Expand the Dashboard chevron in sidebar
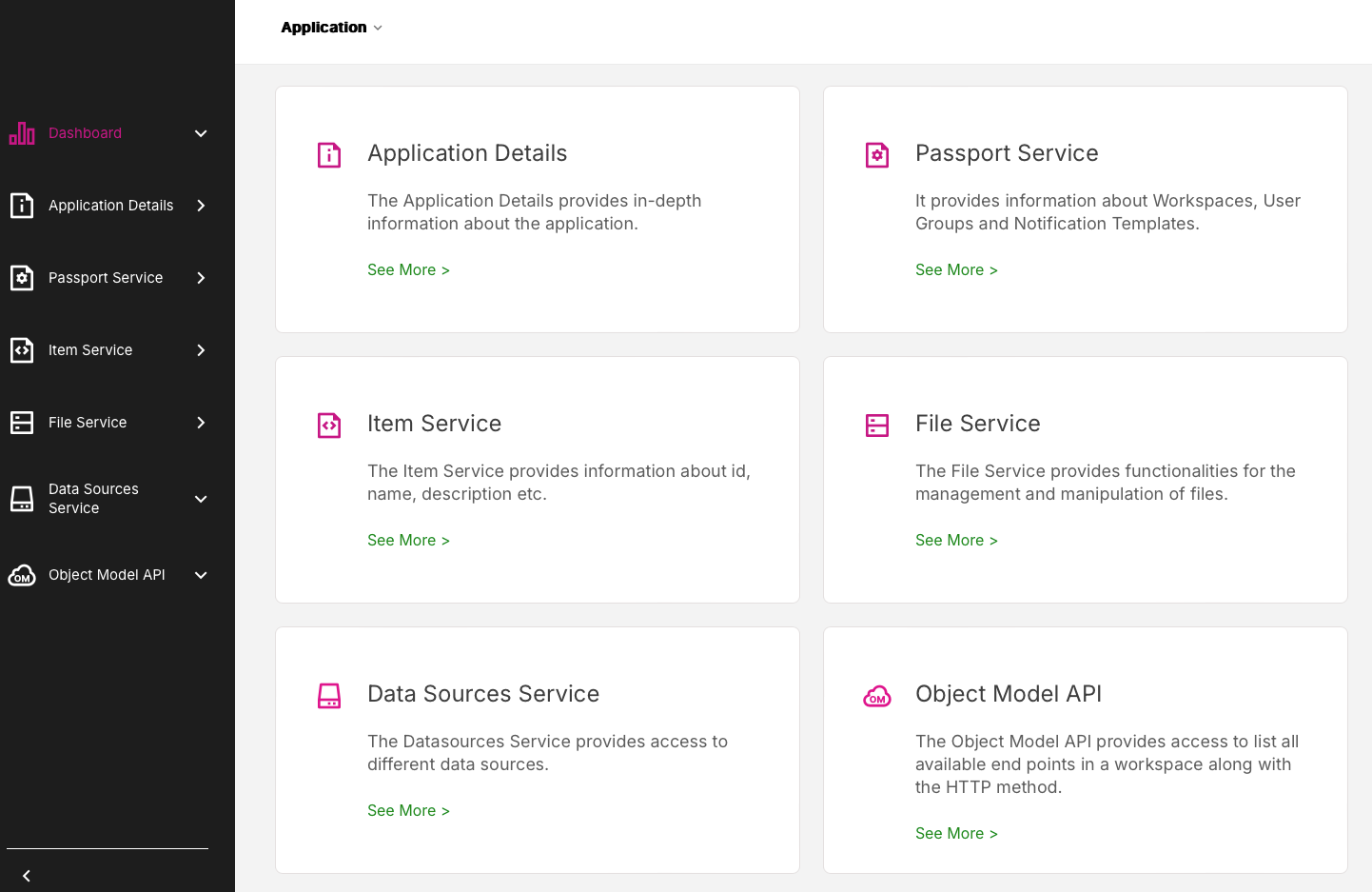1372x892 pixels. pyautogui.click(x=201, y=133)
